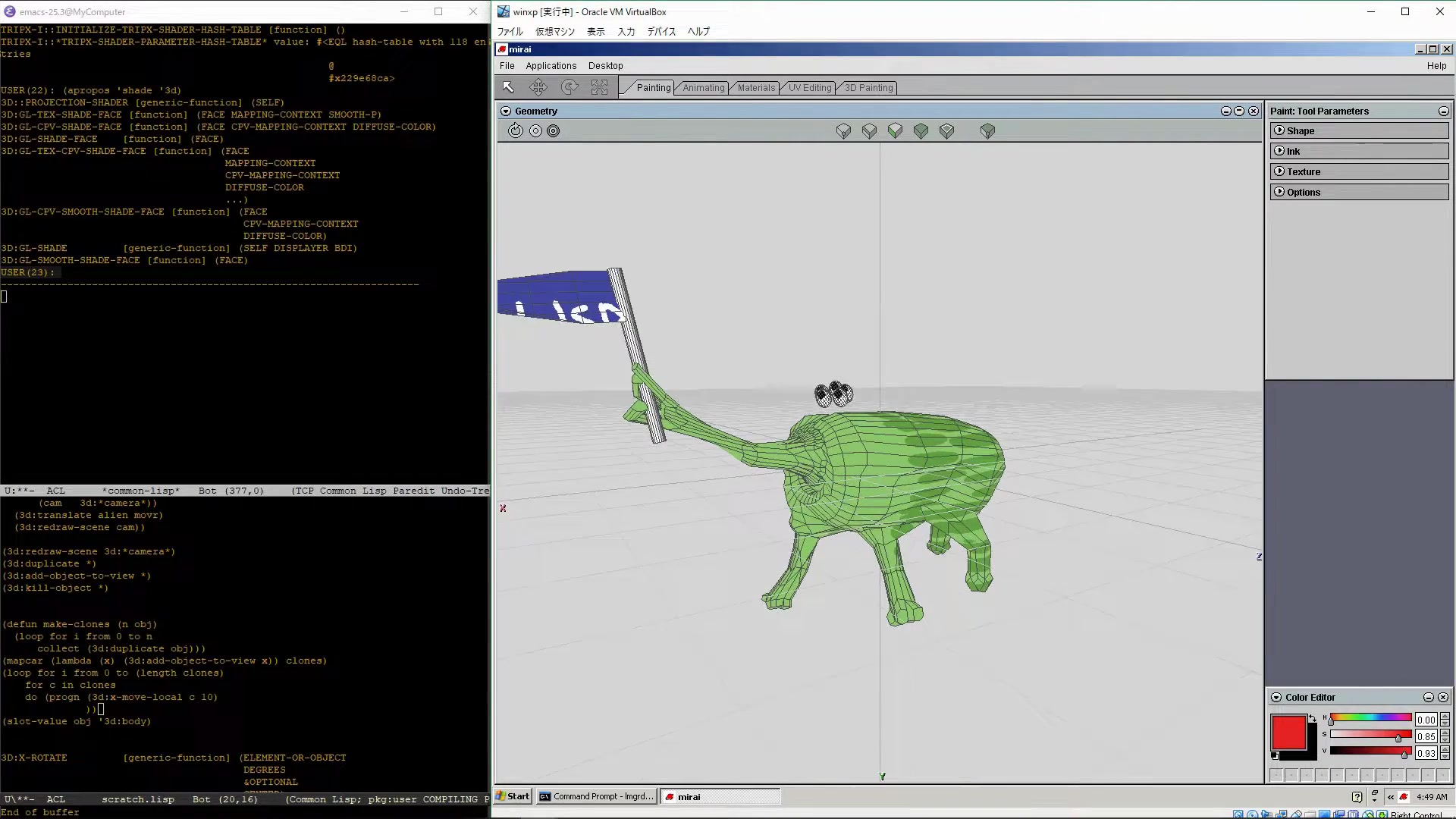Viewport: 1456px width, 819px height.
Task: Click the hue value field showing 0.00
Action: [1426, 720]
